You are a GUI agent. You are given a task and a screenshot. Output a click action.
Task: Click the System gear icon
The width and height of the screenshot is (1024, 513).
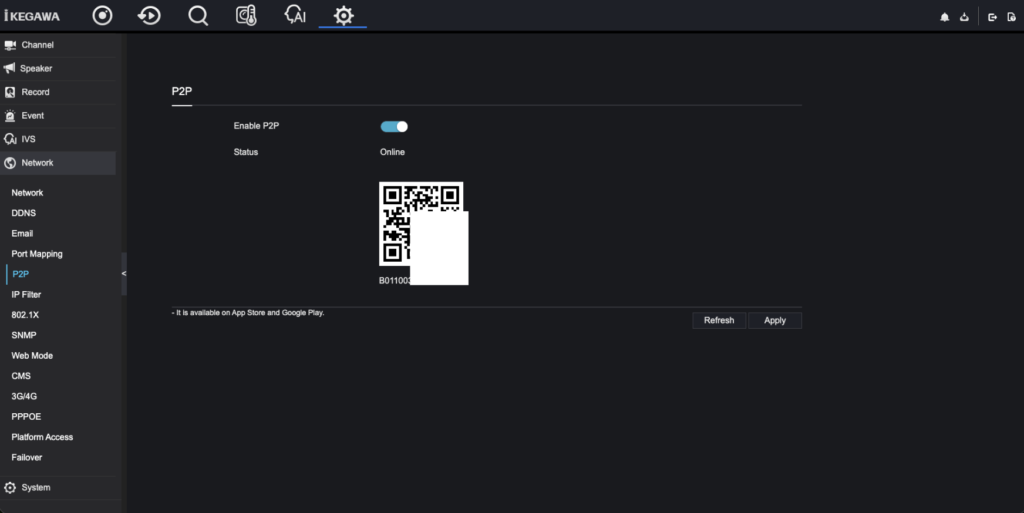[x=10, y=488]
